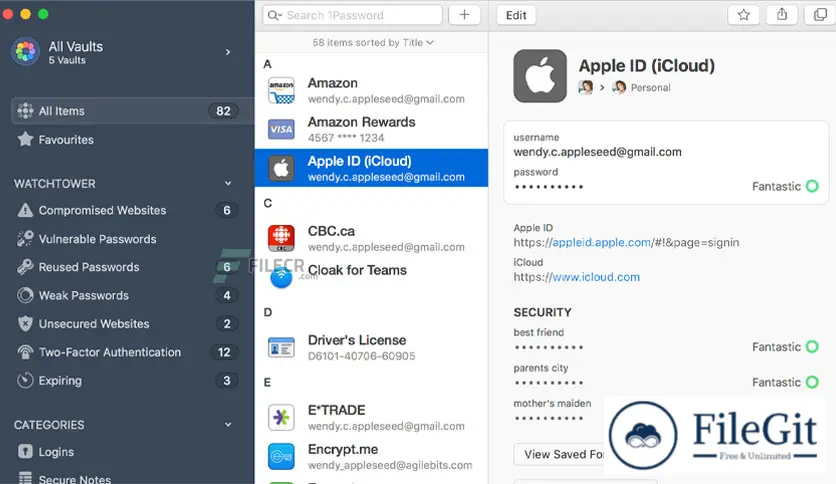Open the search magnifier options dropdown
The width and height of the screenshot is (836, 484).
point(274,15)
